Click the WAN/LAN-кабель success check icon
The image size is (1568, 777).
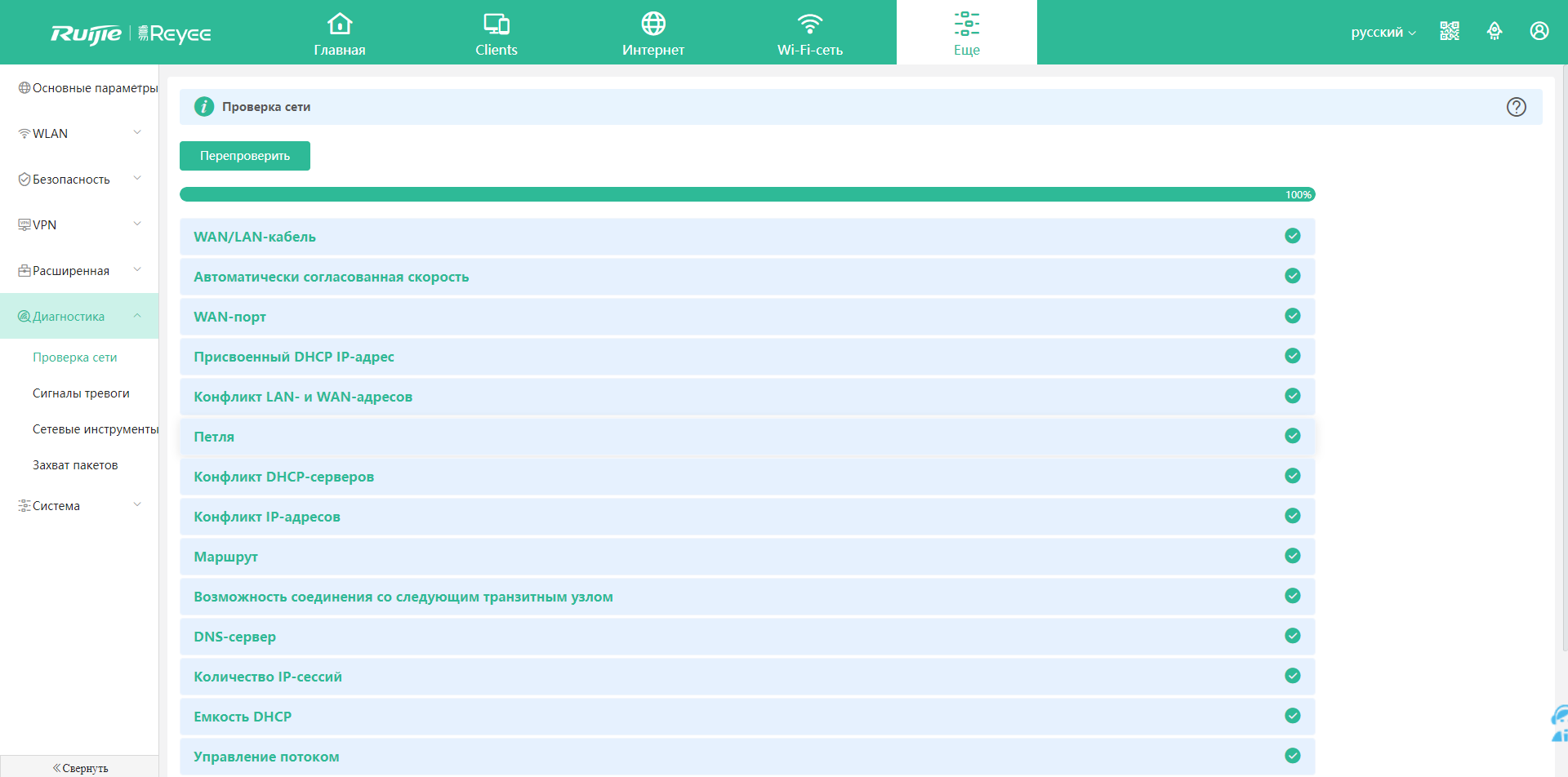point(1293,236)
